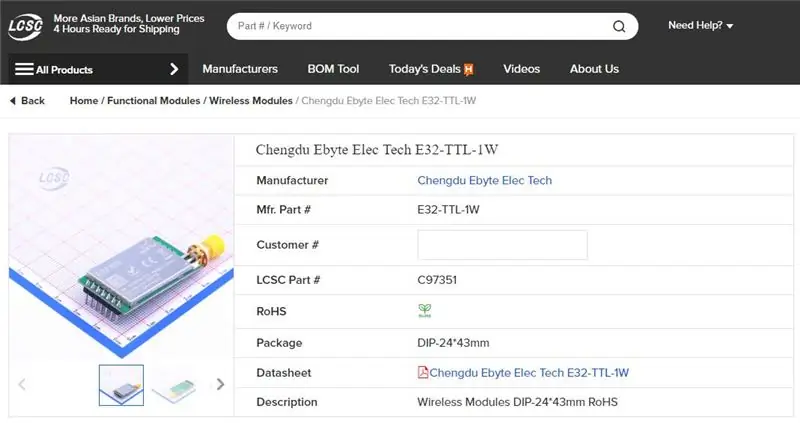Screen dimensions: 800x423
Task: Click the RoHS row label
Action: click(x=271, y=311)
